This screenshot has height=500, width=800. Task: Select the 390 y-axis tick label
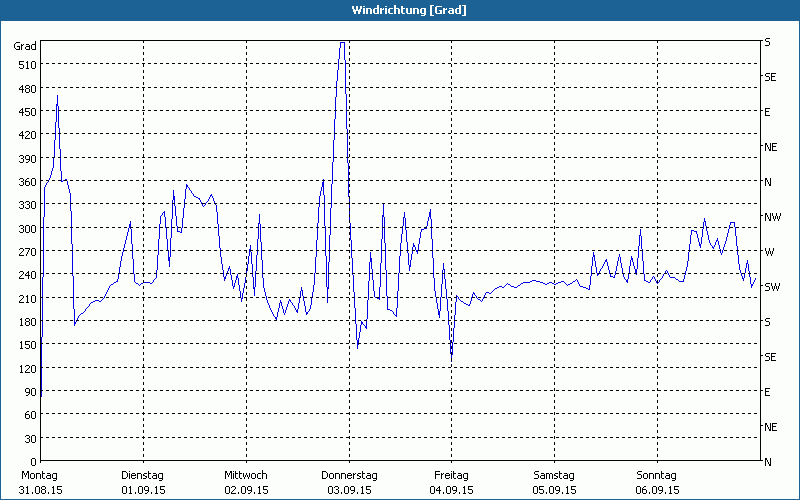pos(27,159)
